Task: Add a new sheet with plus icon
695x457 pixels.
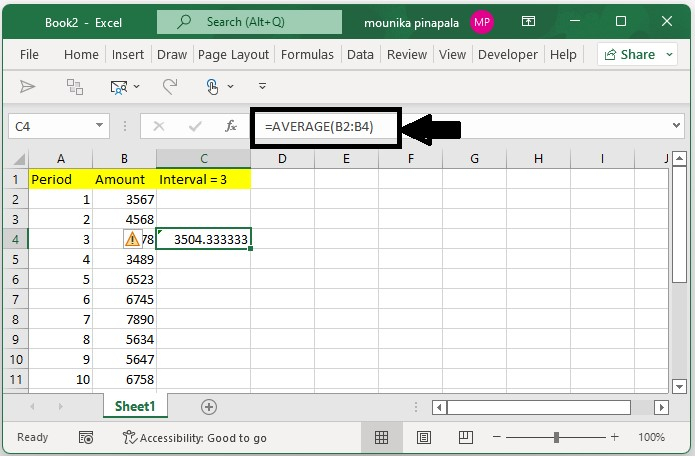Action: click(x=209, y=407)
